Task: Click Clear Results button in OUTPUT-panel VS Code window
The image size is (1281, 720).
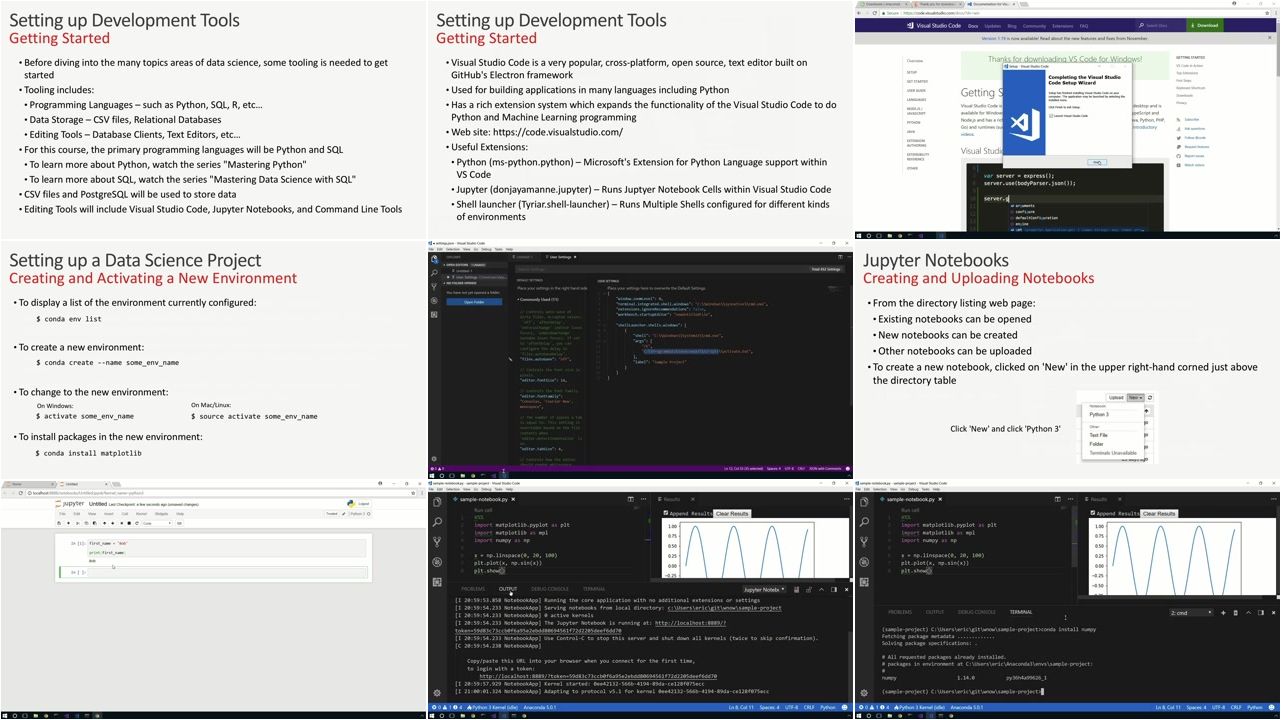Action: pos(732,513)
